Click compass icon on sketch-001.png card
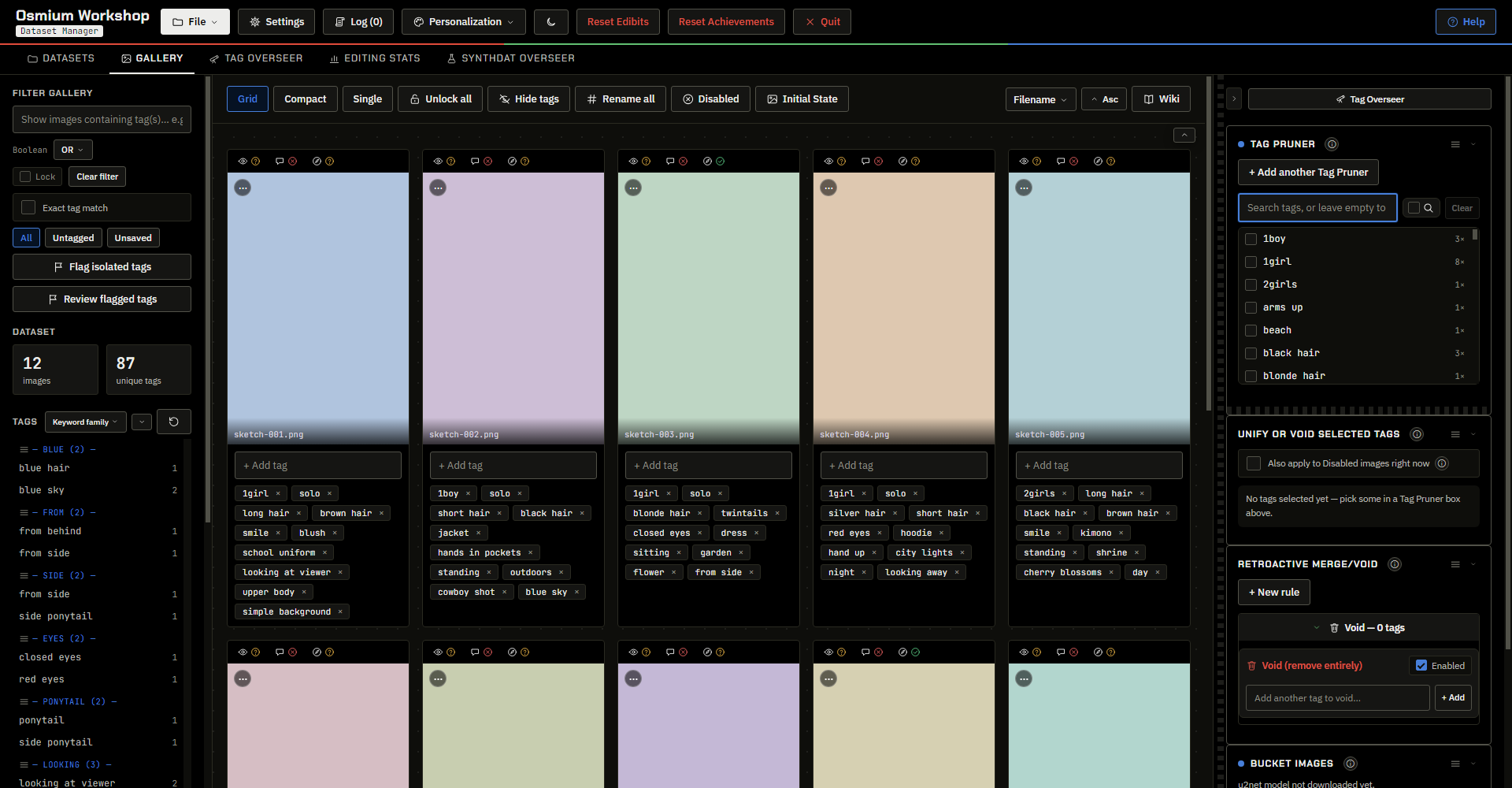 click(317, 162)
